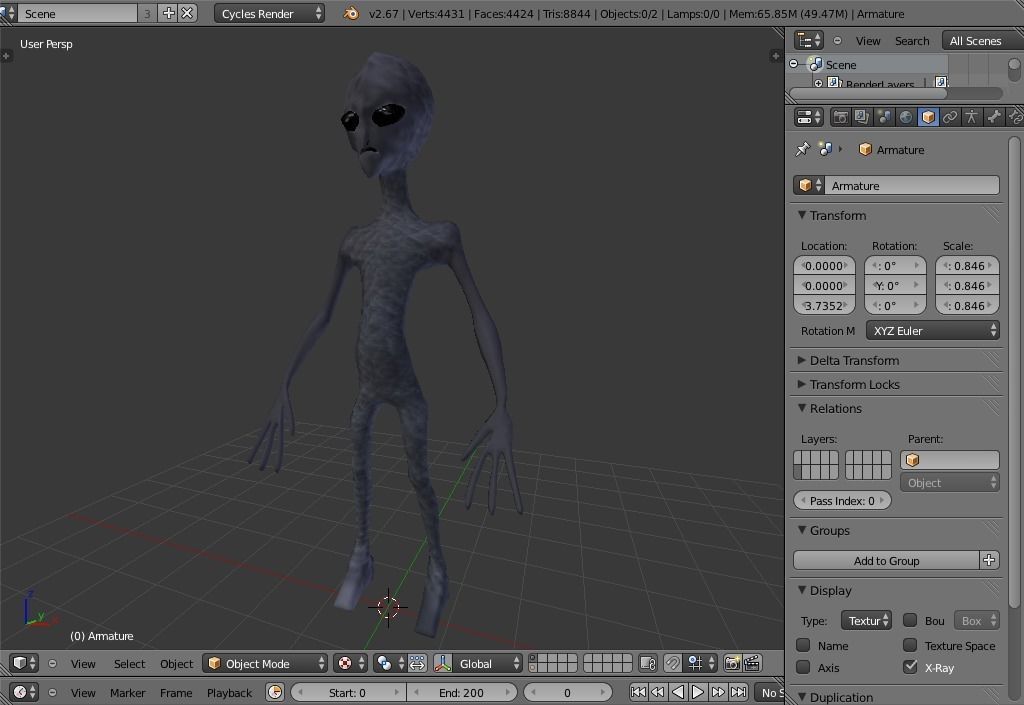1024x705 pixels.
Task: Open the XYZ Euler rotation mode dropdown
Action: pos(933,330)
